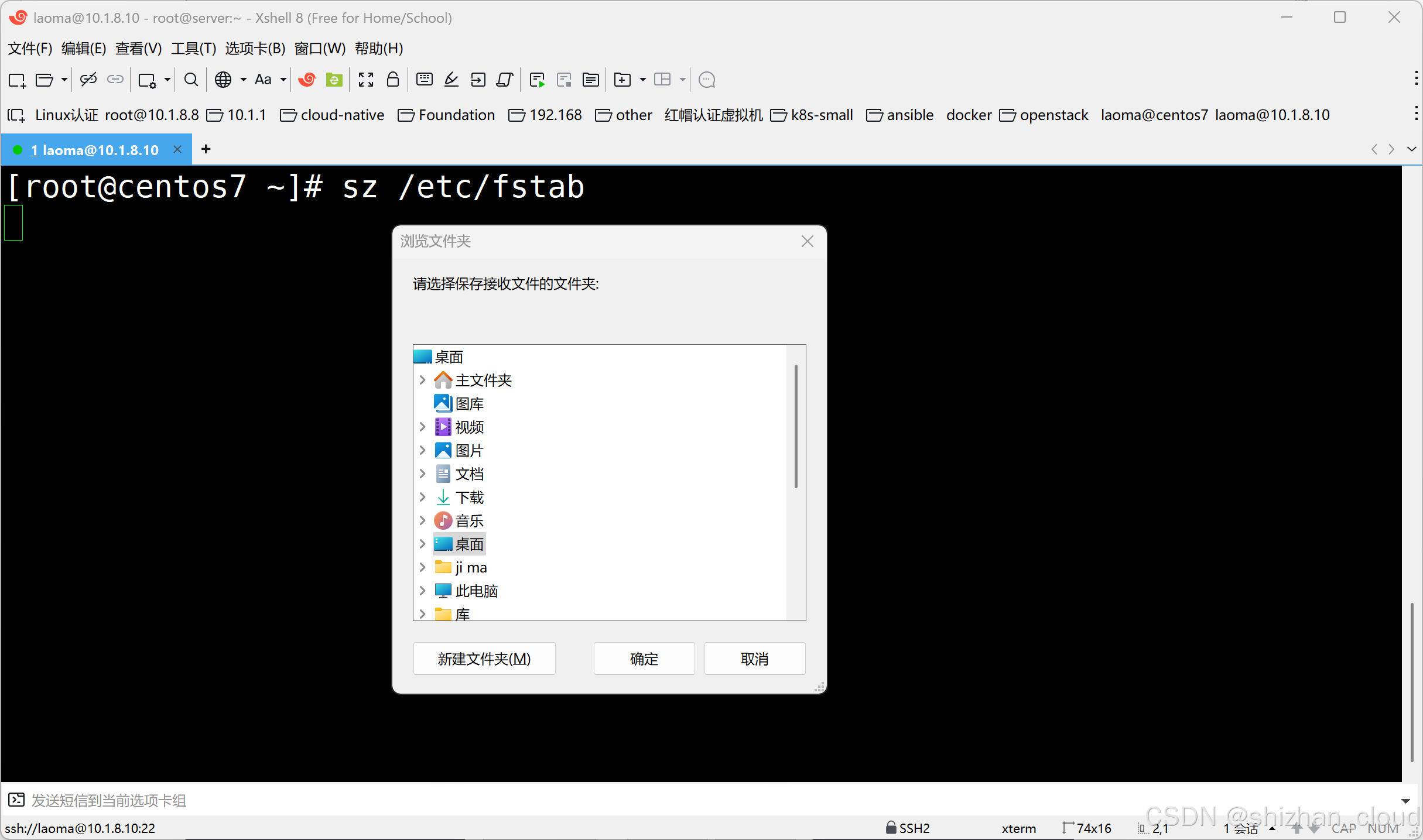Image resolution: width=1423 pixels, height=840 pixels.
Task: Insert an emoticon
Action: point(706,80)
